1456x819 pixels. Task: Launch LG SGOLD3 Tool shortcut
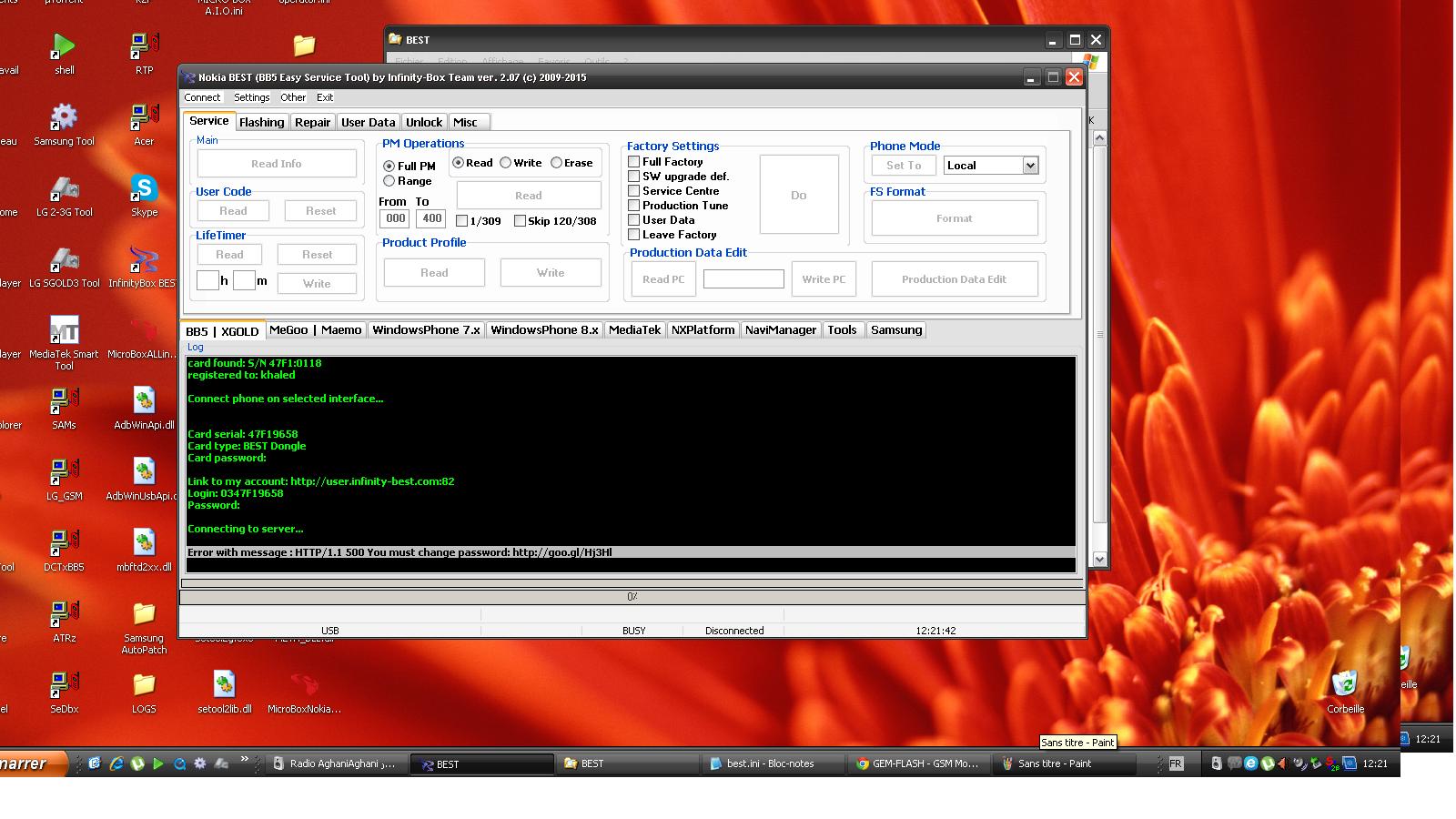(64, 266)
